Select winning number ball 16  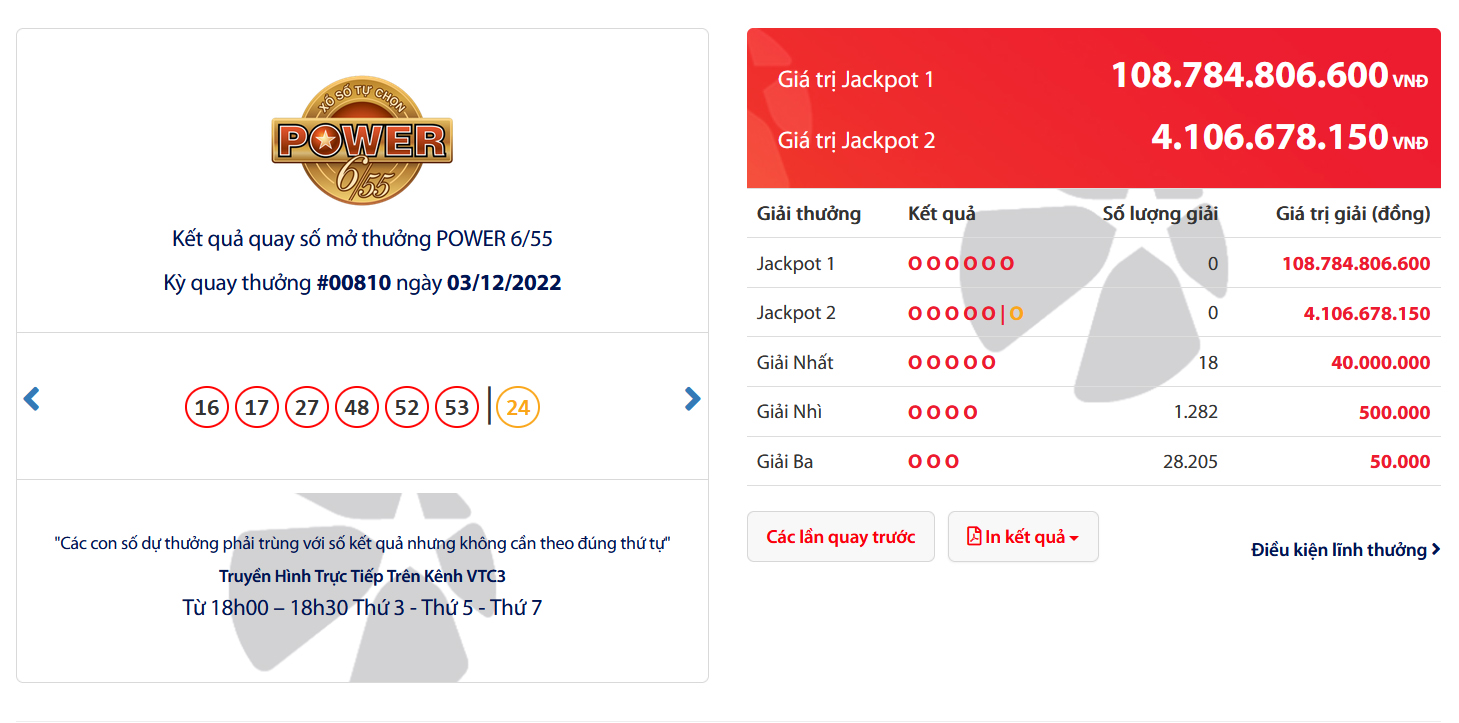pyautogui.click(x=207, y=407)
